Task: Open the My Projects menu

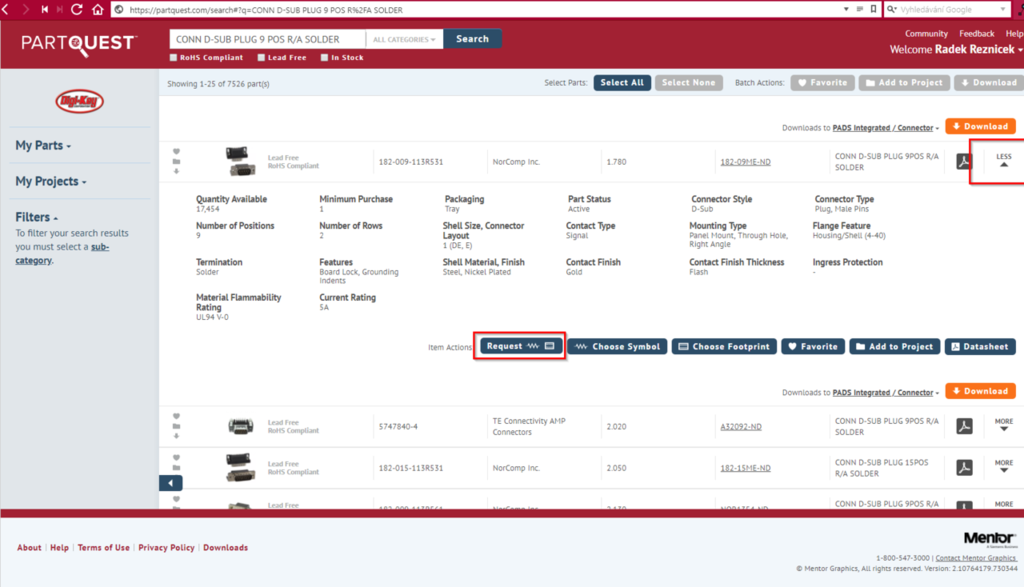Action: pos(50,182)
